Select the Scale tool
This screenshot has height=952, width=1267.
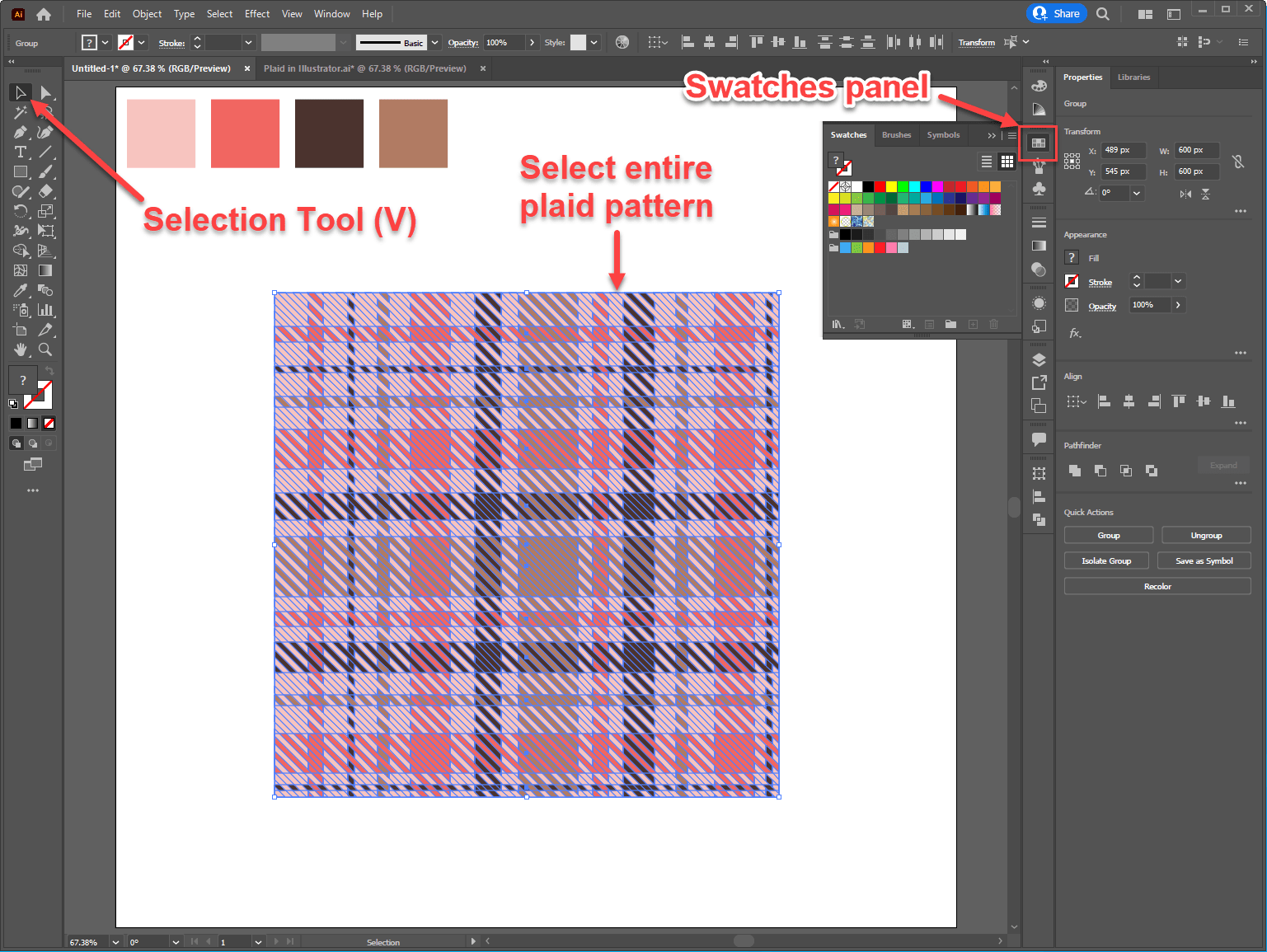point(45,211)
